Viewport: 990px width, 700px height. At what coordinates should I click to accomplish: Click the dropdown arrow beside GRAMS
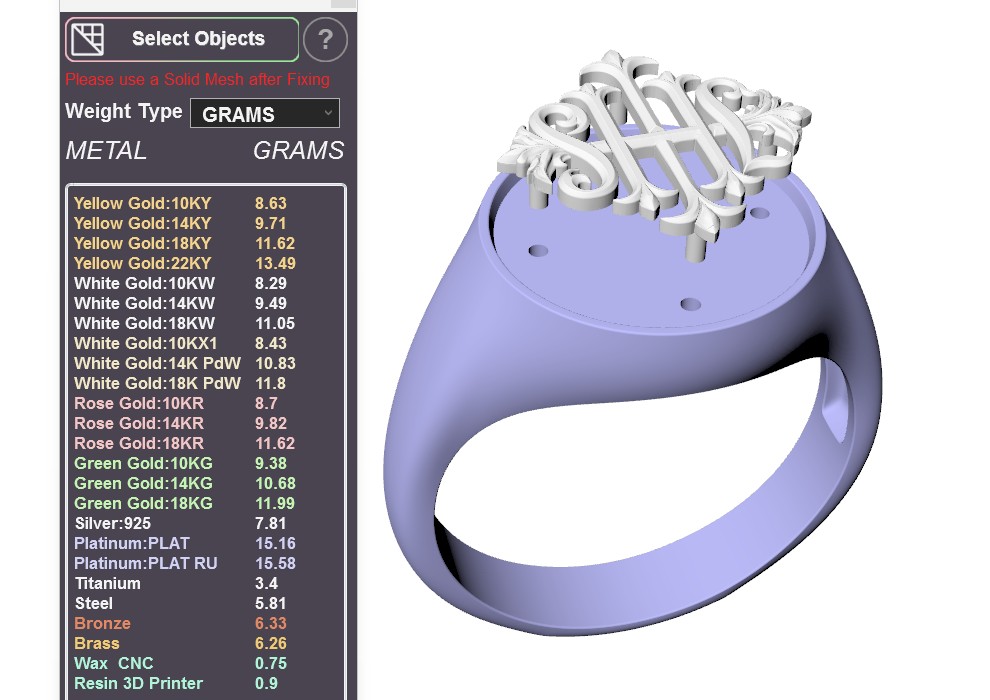point(328,113)
